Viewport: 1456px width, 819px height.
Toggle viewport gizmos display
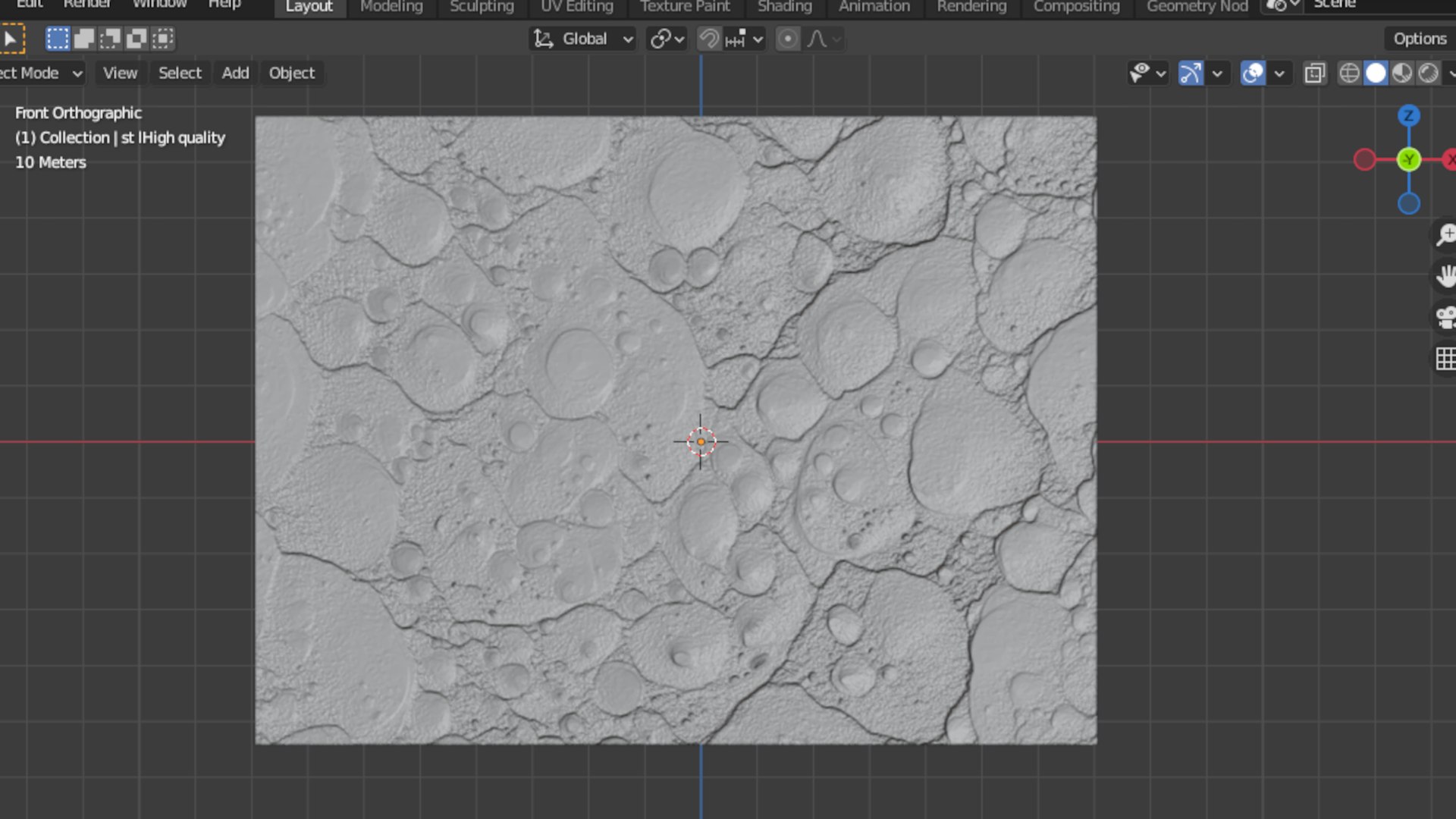tap(1191, 74)
